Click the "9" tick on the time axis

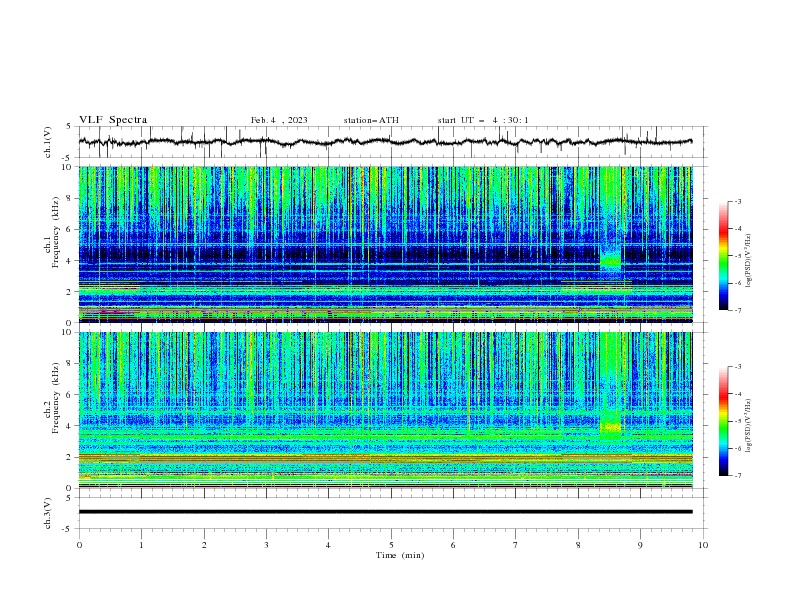(x=640, y=545)
